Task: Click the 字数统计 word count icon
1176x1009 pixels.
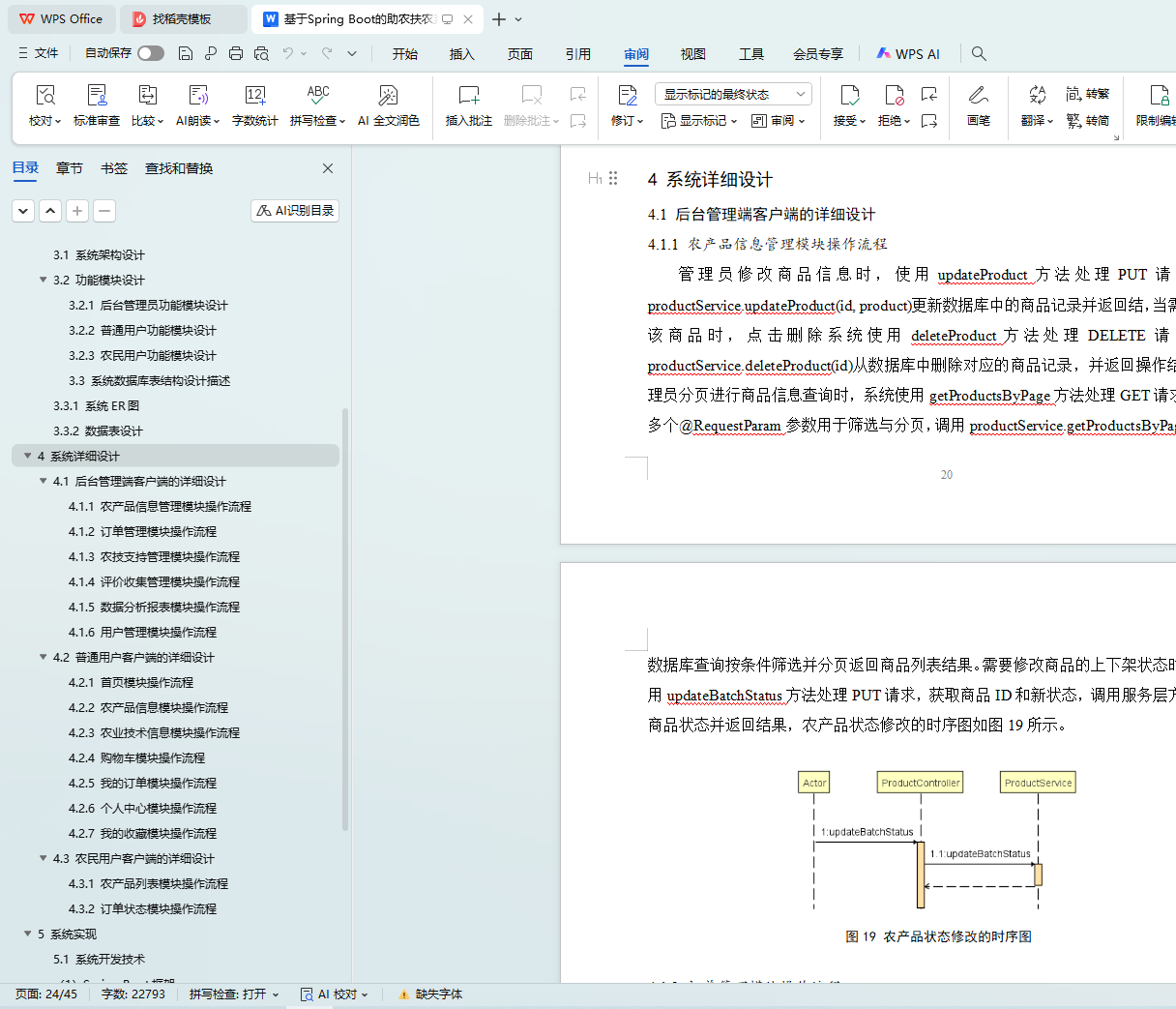Action: click(255, 96)
